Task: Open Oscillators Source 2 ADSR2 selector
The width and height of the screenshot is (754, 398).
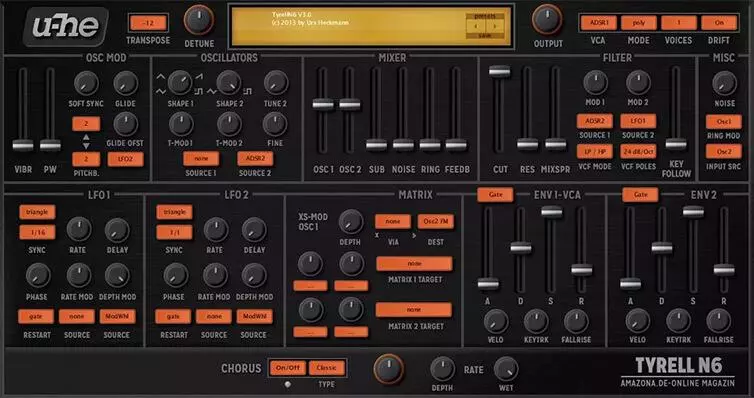Action: click(255, 159)
